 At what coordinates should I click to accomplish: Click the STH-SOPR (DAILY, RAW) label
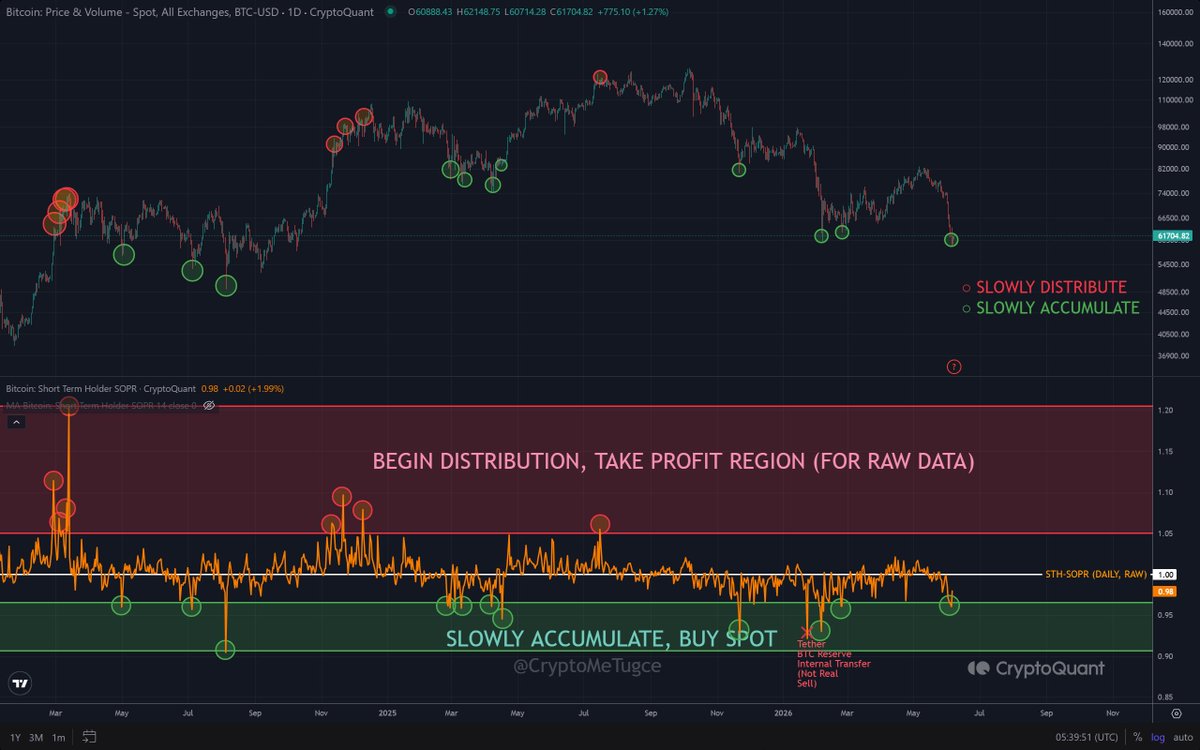(1096, 574)
